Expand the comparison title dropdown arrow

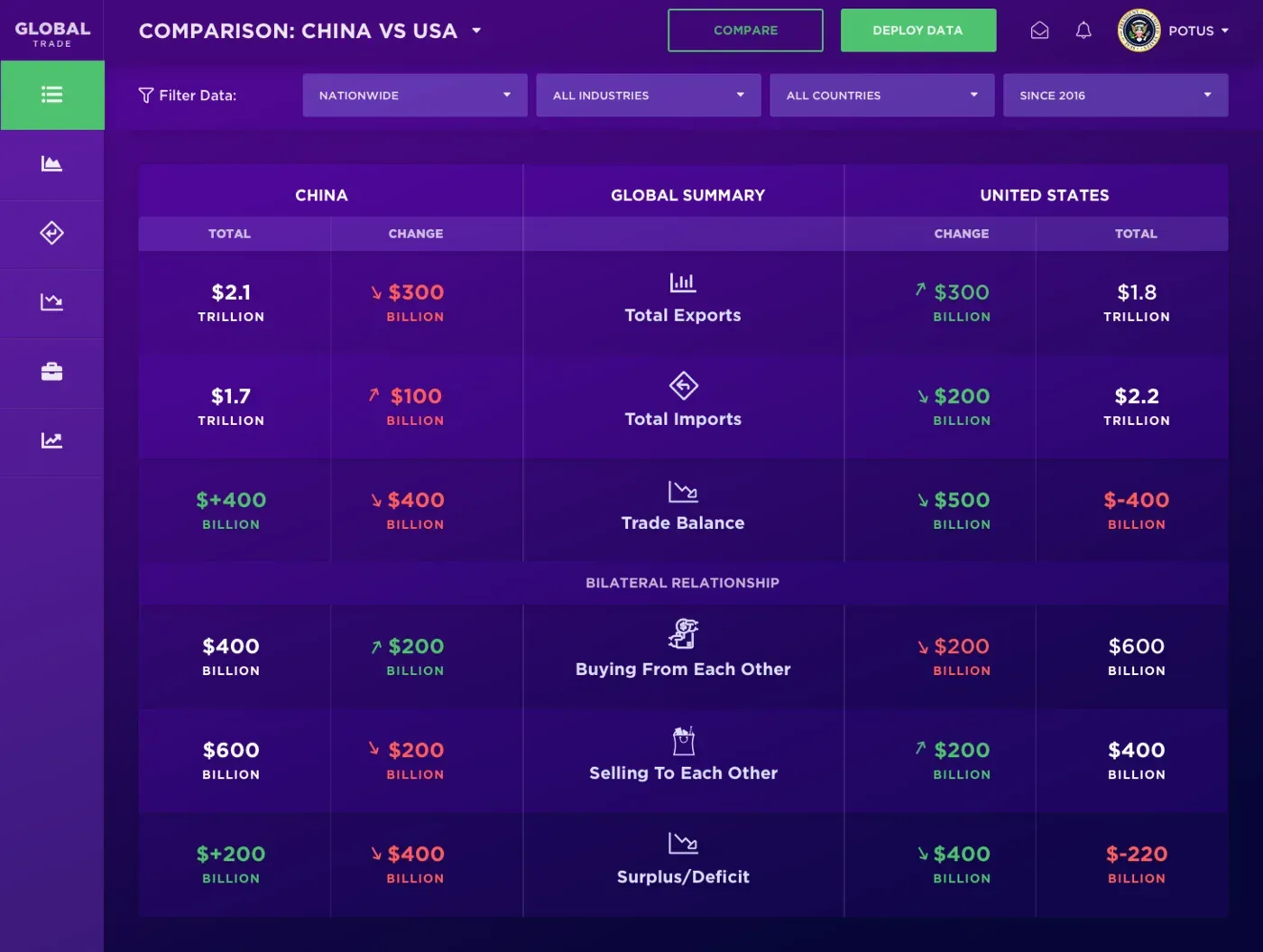pyautogui.click(x=476, y=31)
